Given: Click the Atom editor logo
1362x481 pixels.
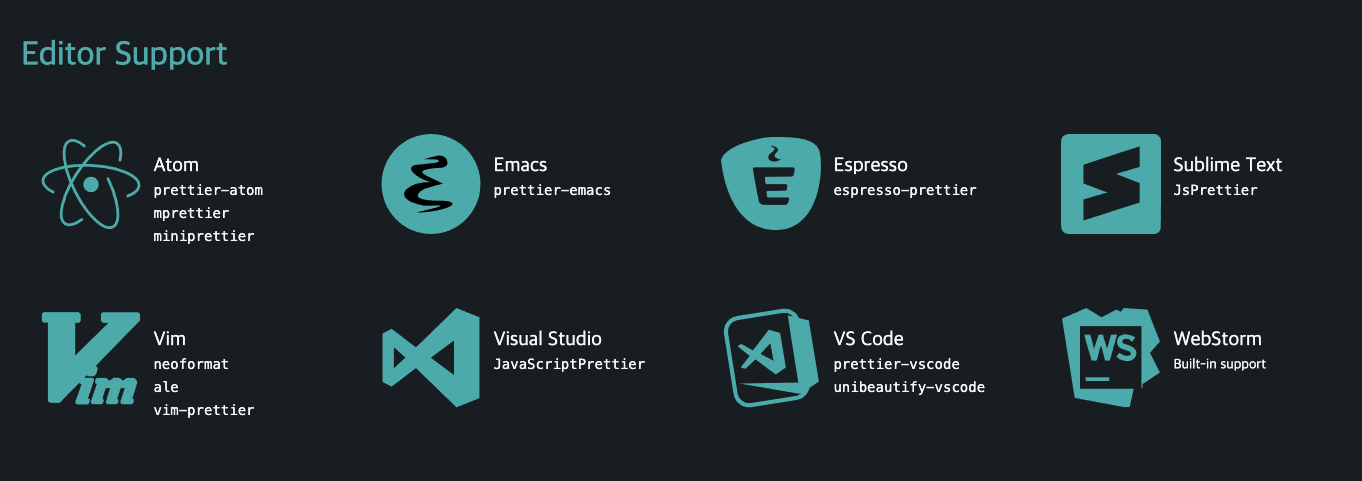Looking at the screenshot, I should tap(91, 184).
